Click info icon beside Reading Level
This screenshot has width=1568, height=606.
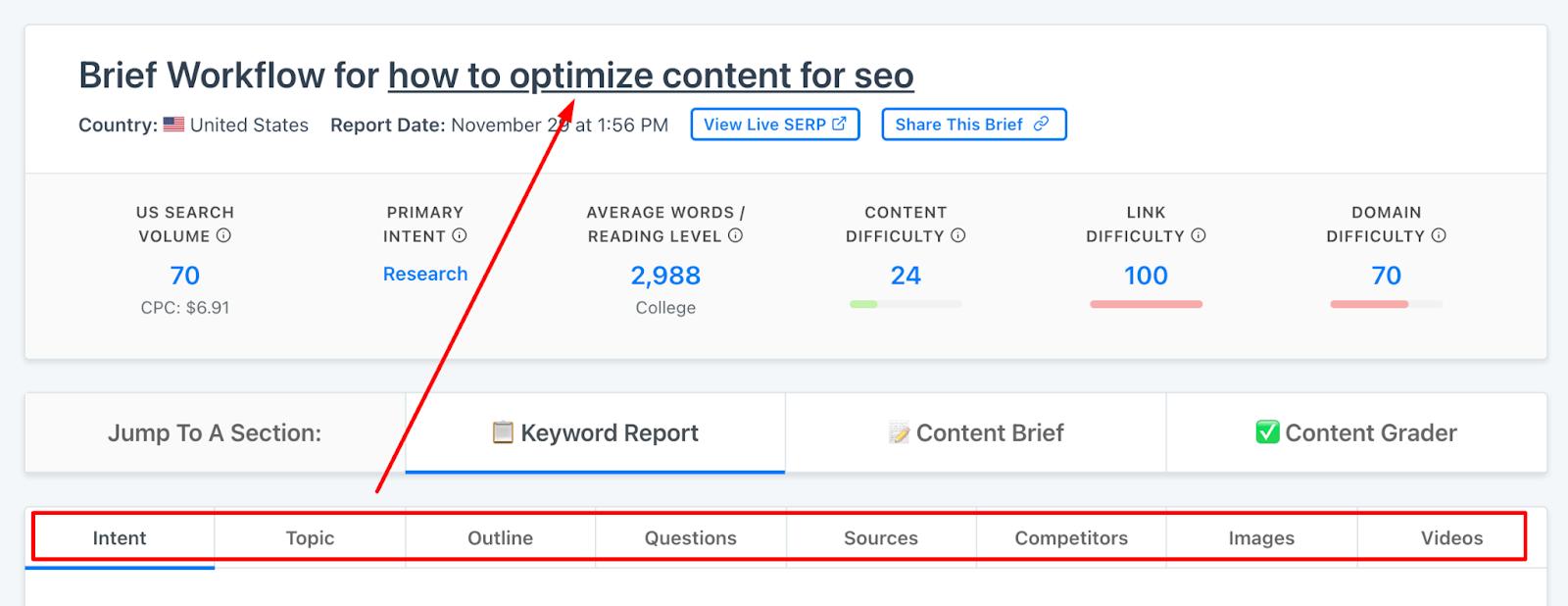pos(736,235)
